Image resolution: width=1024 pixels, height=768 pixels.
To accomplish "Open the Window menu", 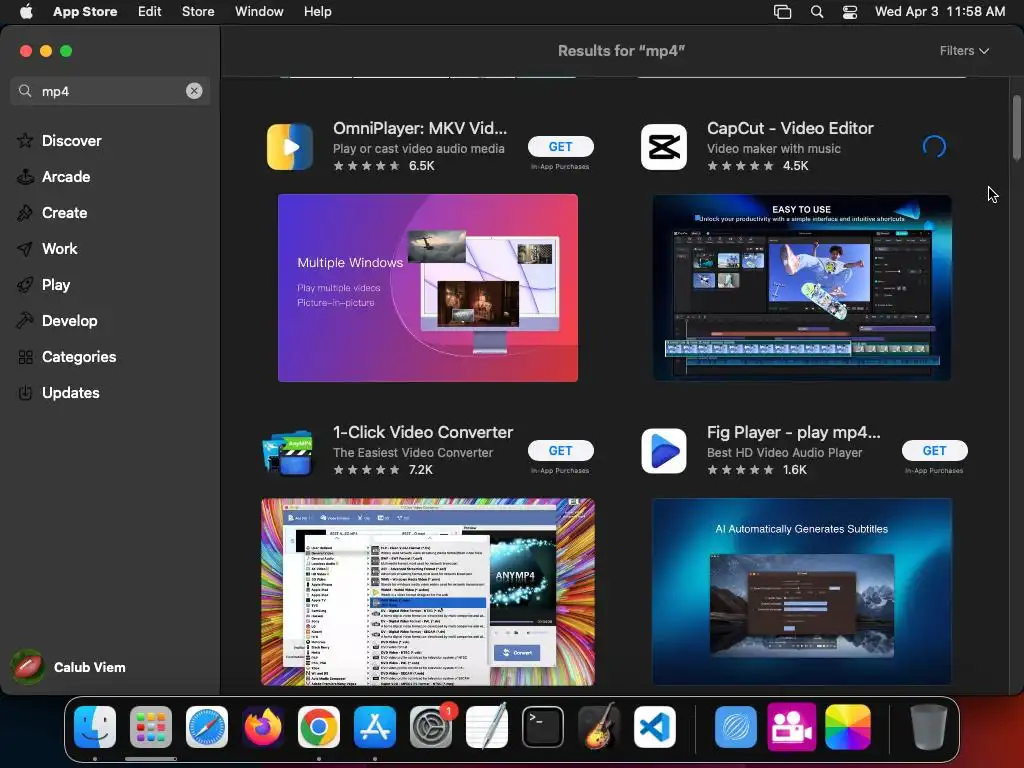I will (x=259, y=12).
